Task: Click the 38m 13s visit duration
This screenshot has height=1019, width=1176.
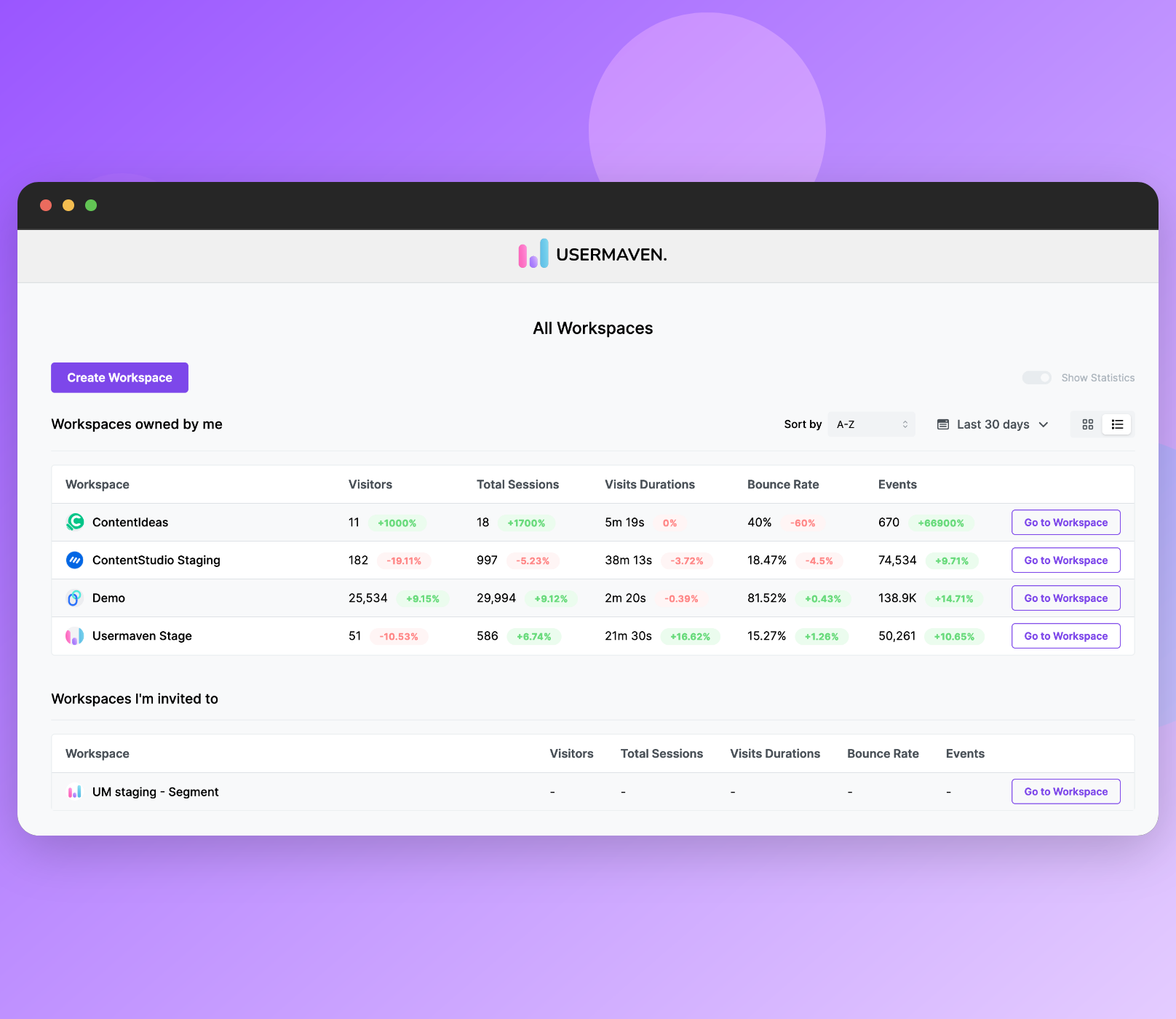Action: coord(628,560)
